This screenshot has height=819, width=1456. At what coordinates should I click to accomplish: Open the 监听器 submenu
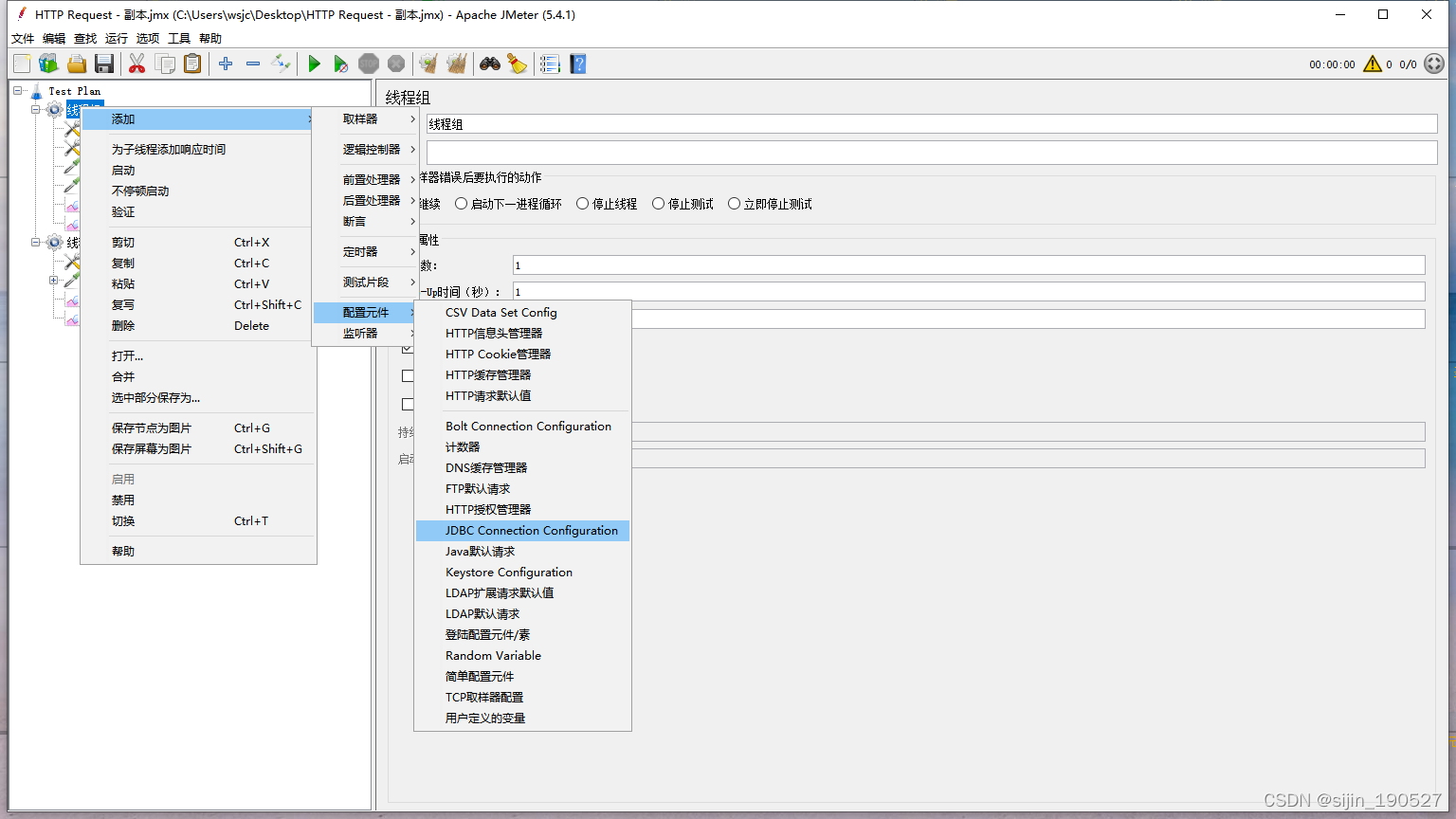(366, 333)
